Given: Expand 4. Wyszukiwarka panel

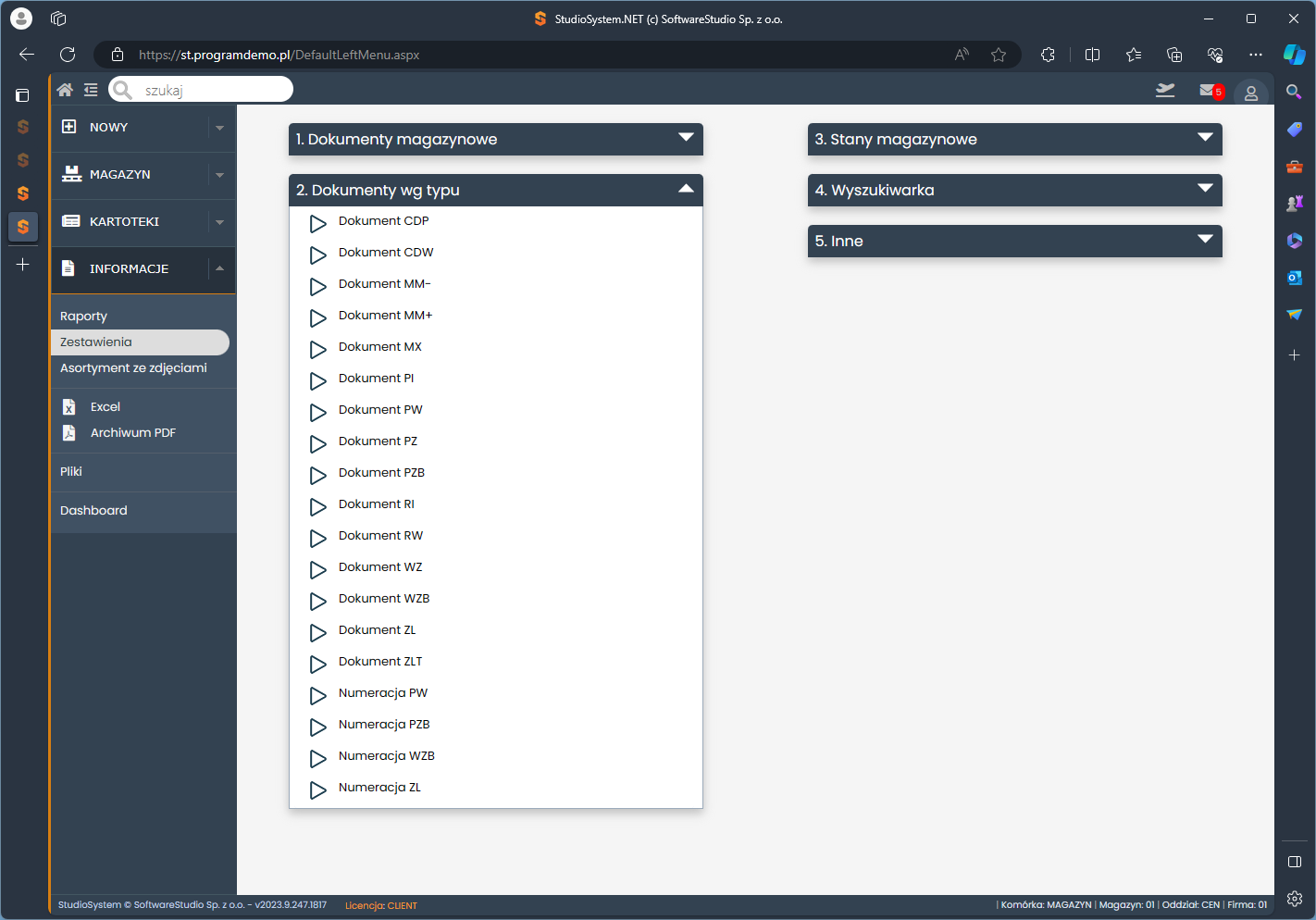Looking at the screenshot, I should coord(1015,190).
